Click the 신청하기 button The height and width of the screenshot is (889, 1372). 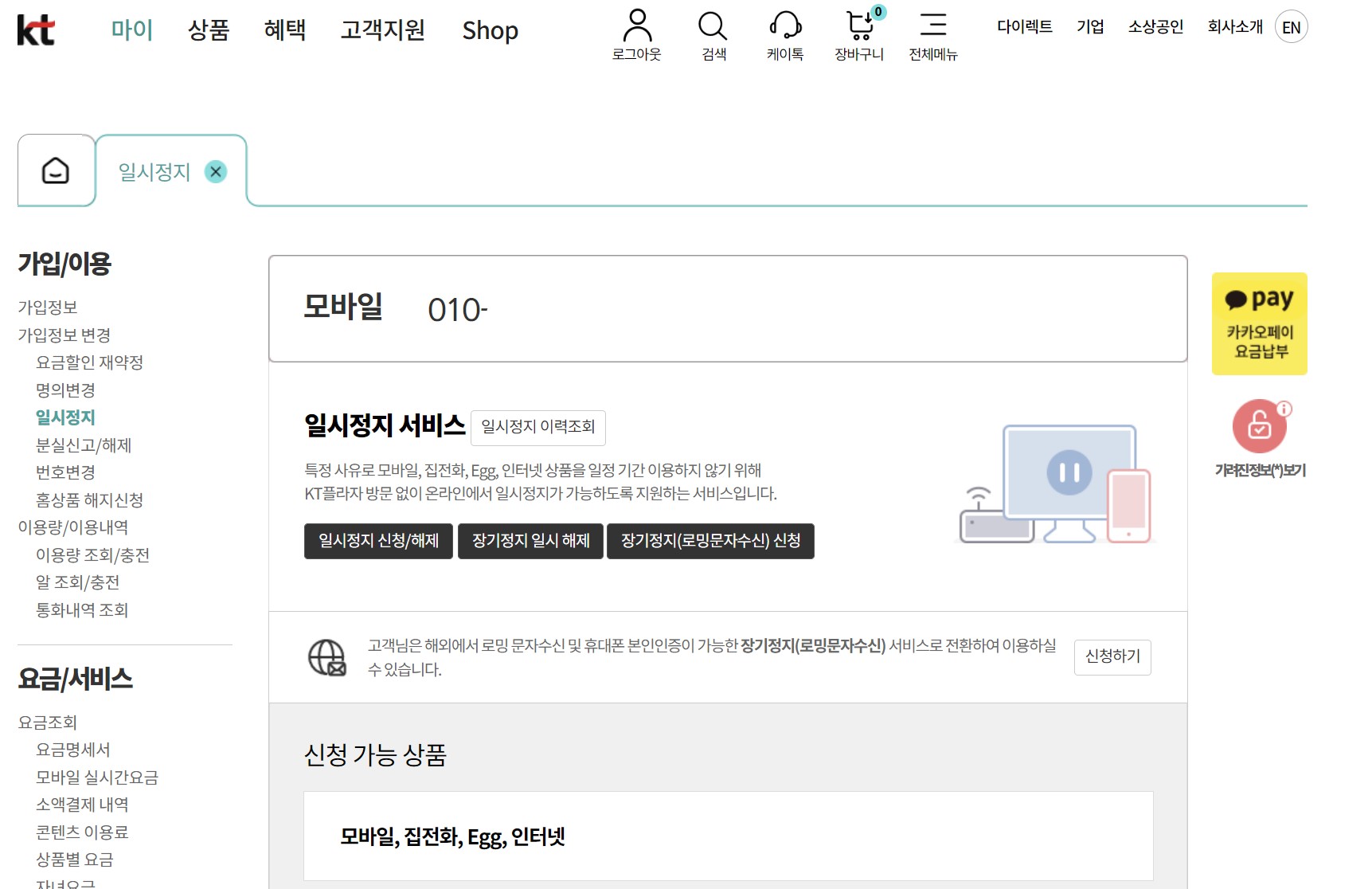(x=1112, y=657)
